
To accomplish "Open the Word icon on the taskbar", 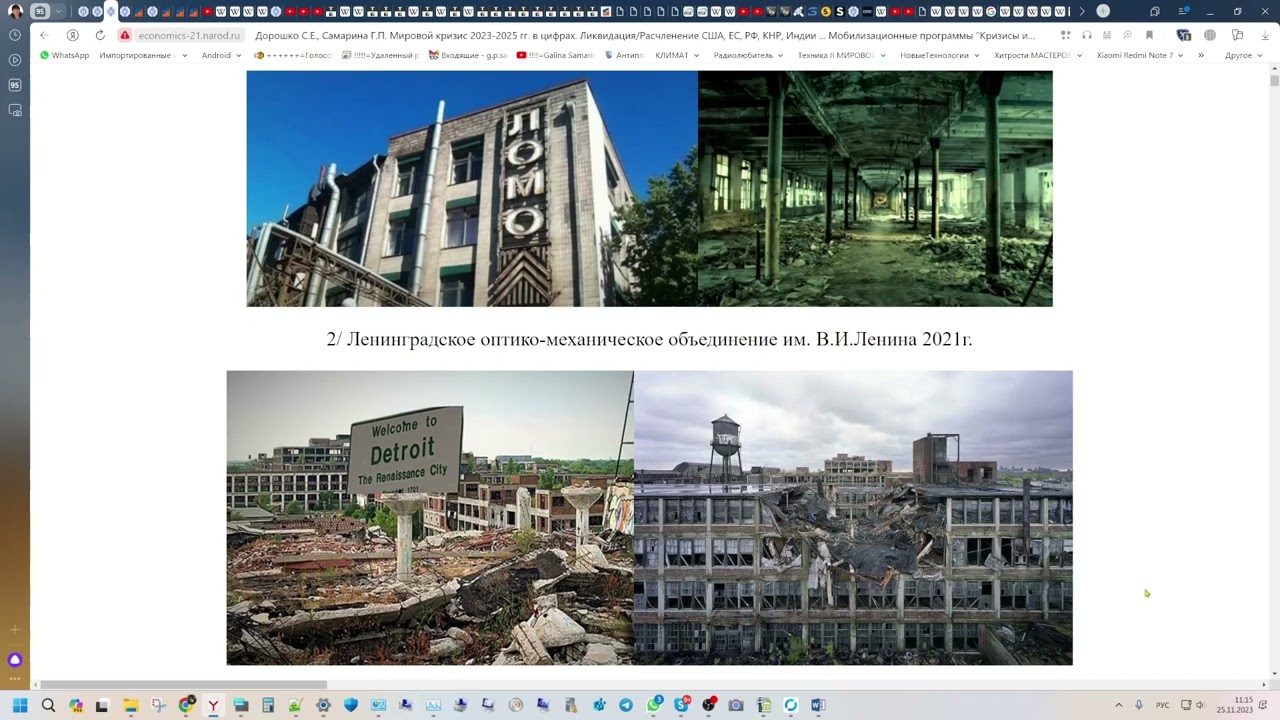I will [x=818, y=705].
